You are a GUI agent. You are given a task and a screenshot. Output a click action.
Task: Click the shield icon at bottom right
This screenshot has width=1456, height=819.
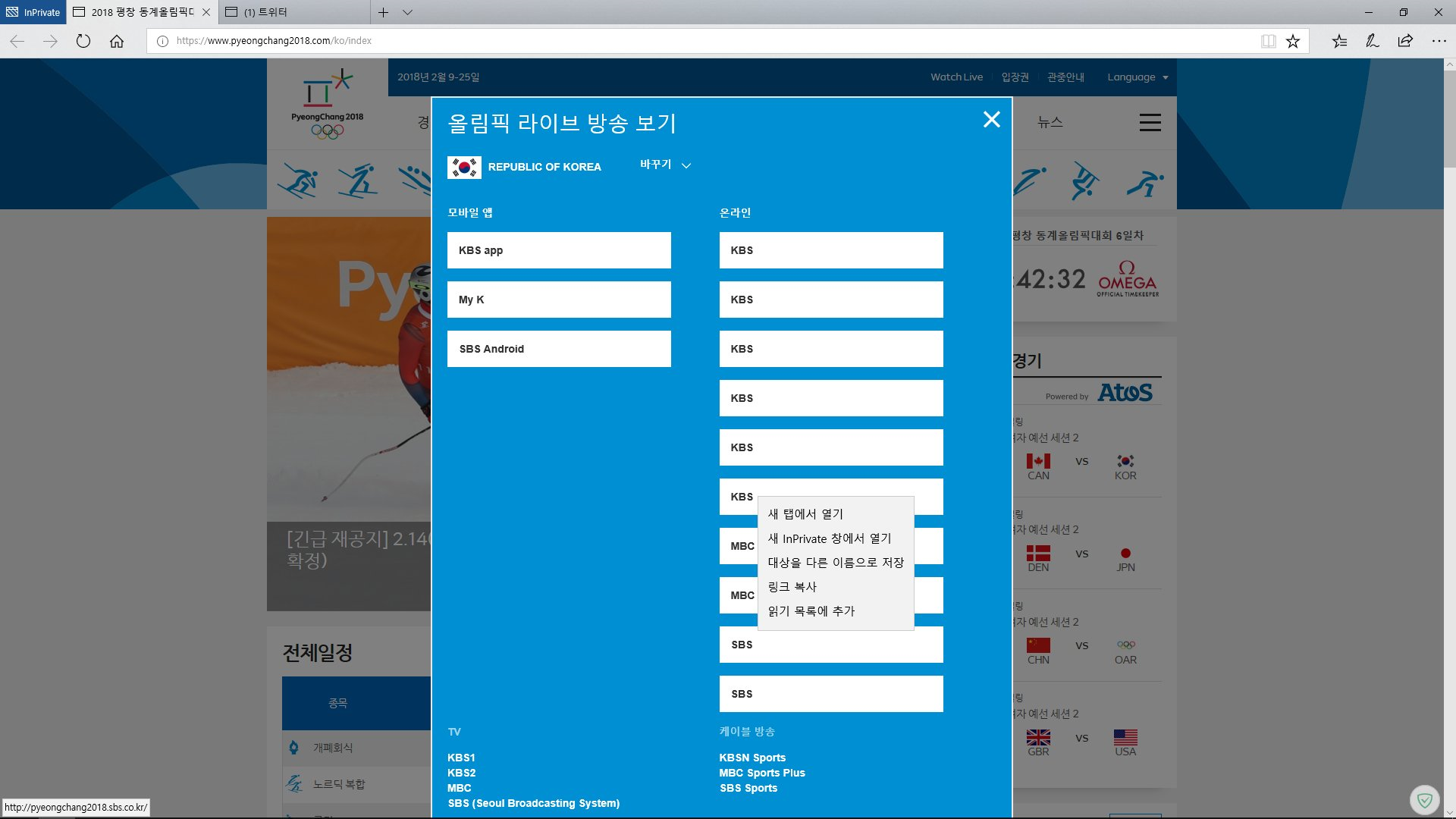click(1424, 800)
